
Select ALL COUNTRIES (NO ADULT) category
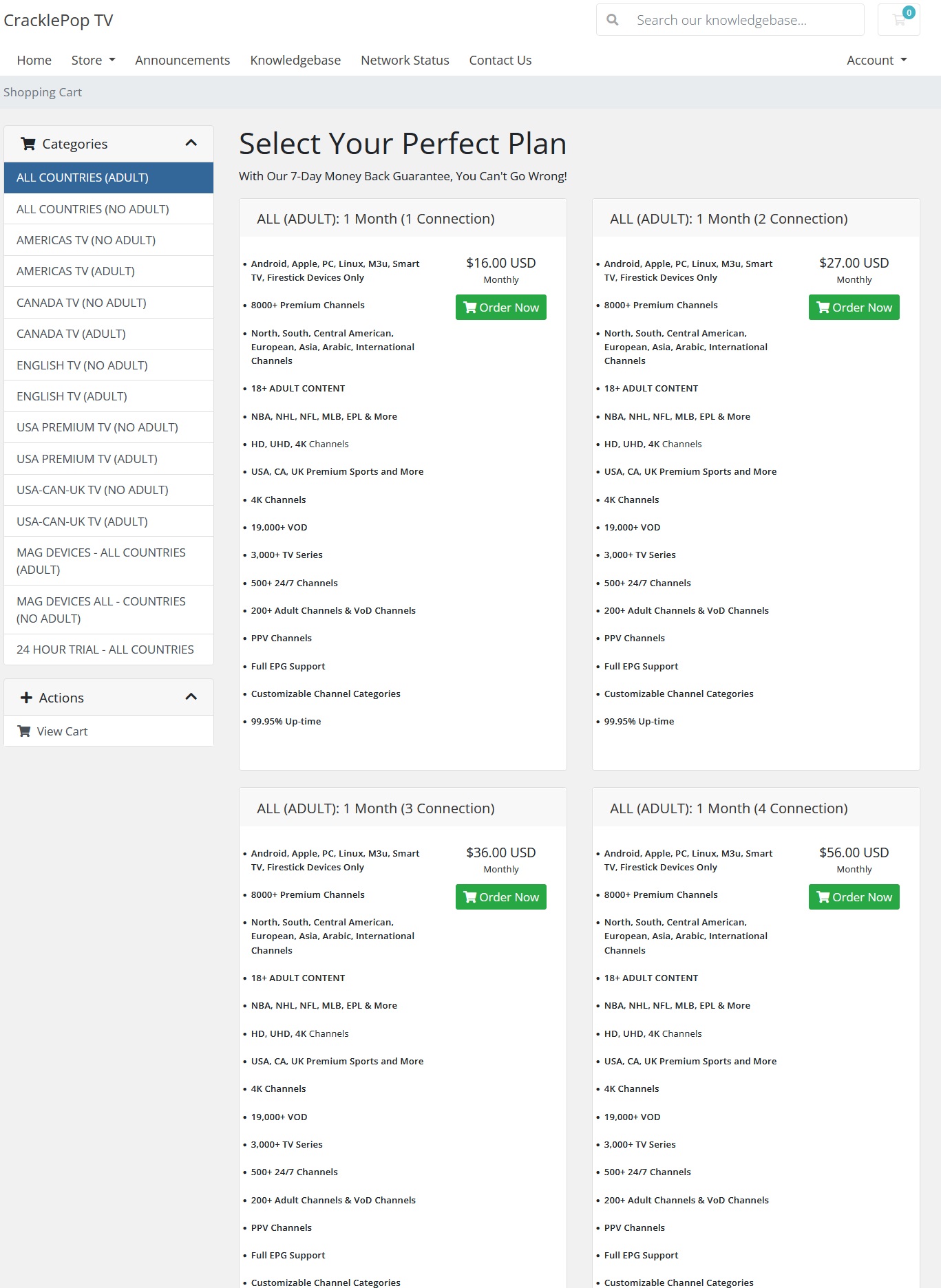click(109, 209)
